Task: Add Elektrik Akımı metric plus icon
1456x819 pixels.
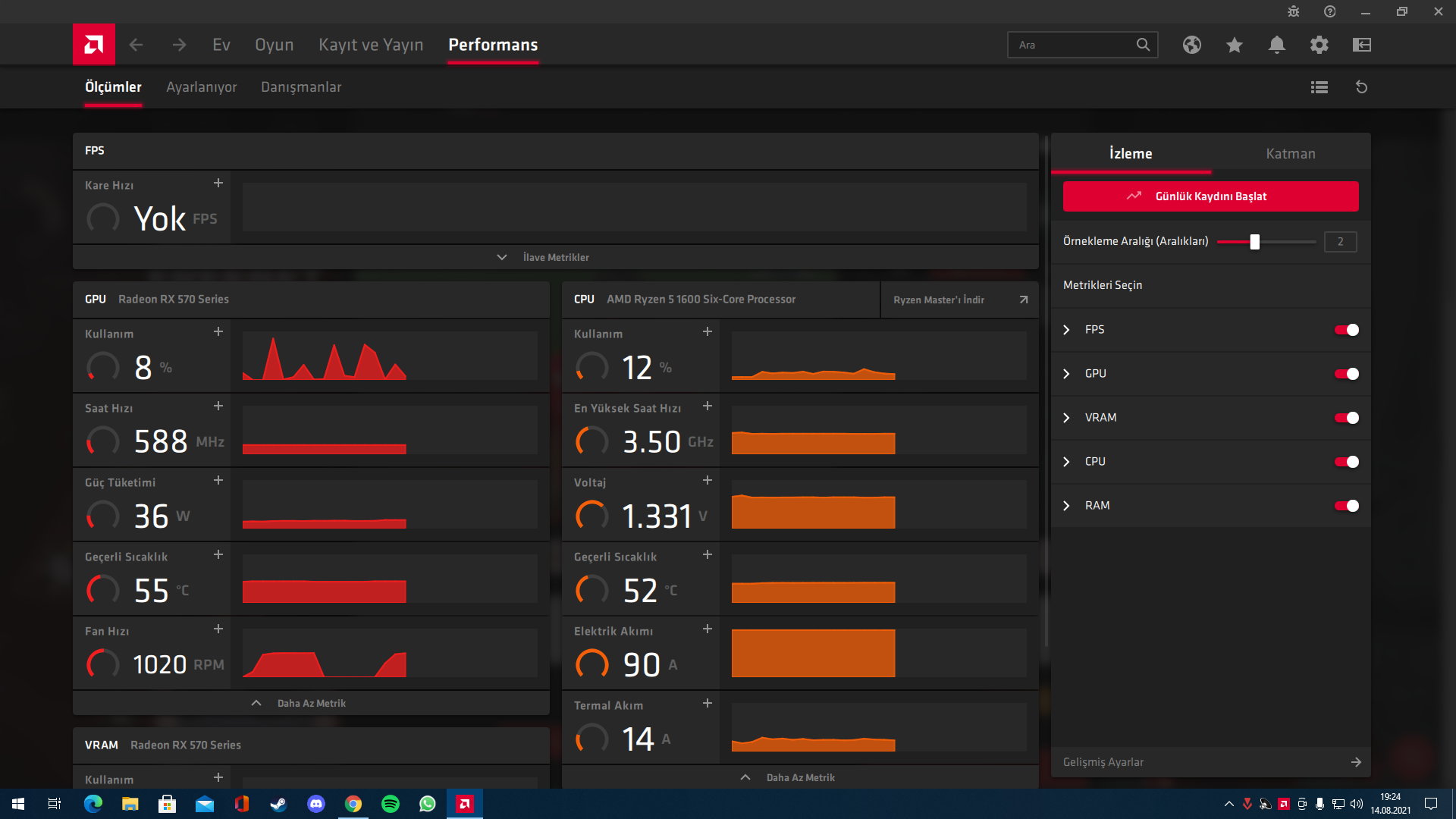Action: 708,629
